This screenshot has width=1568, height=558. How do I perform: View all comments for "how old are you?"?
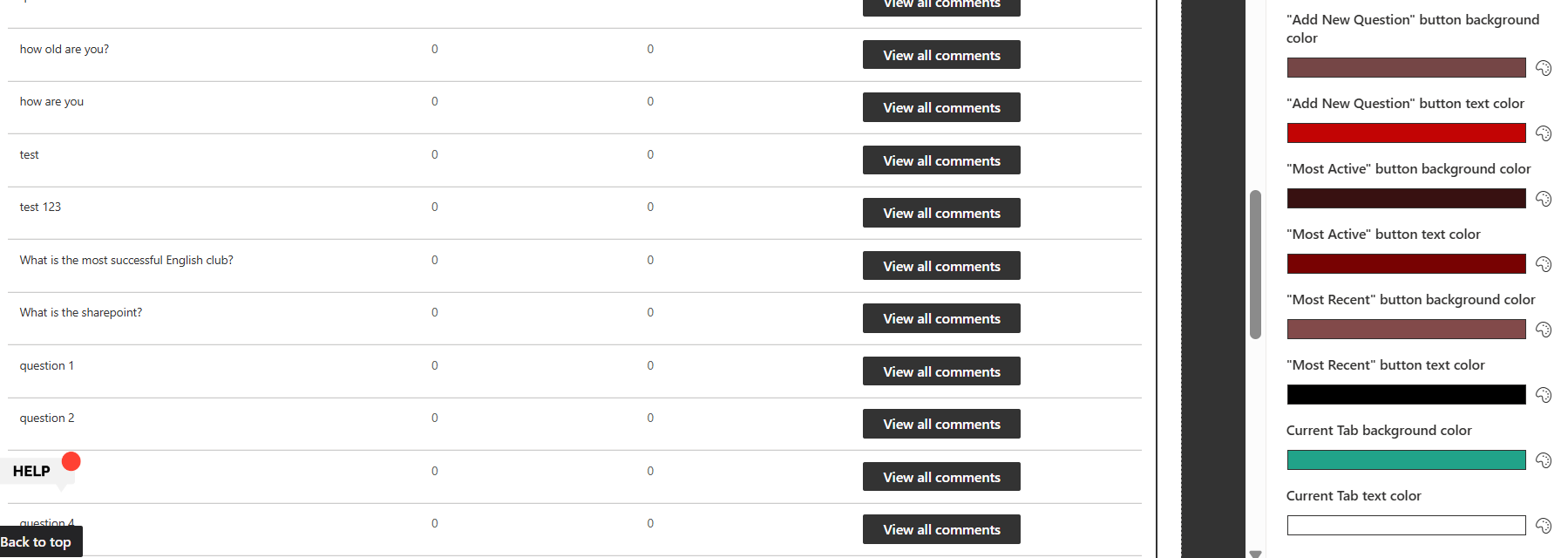point(941,55)
